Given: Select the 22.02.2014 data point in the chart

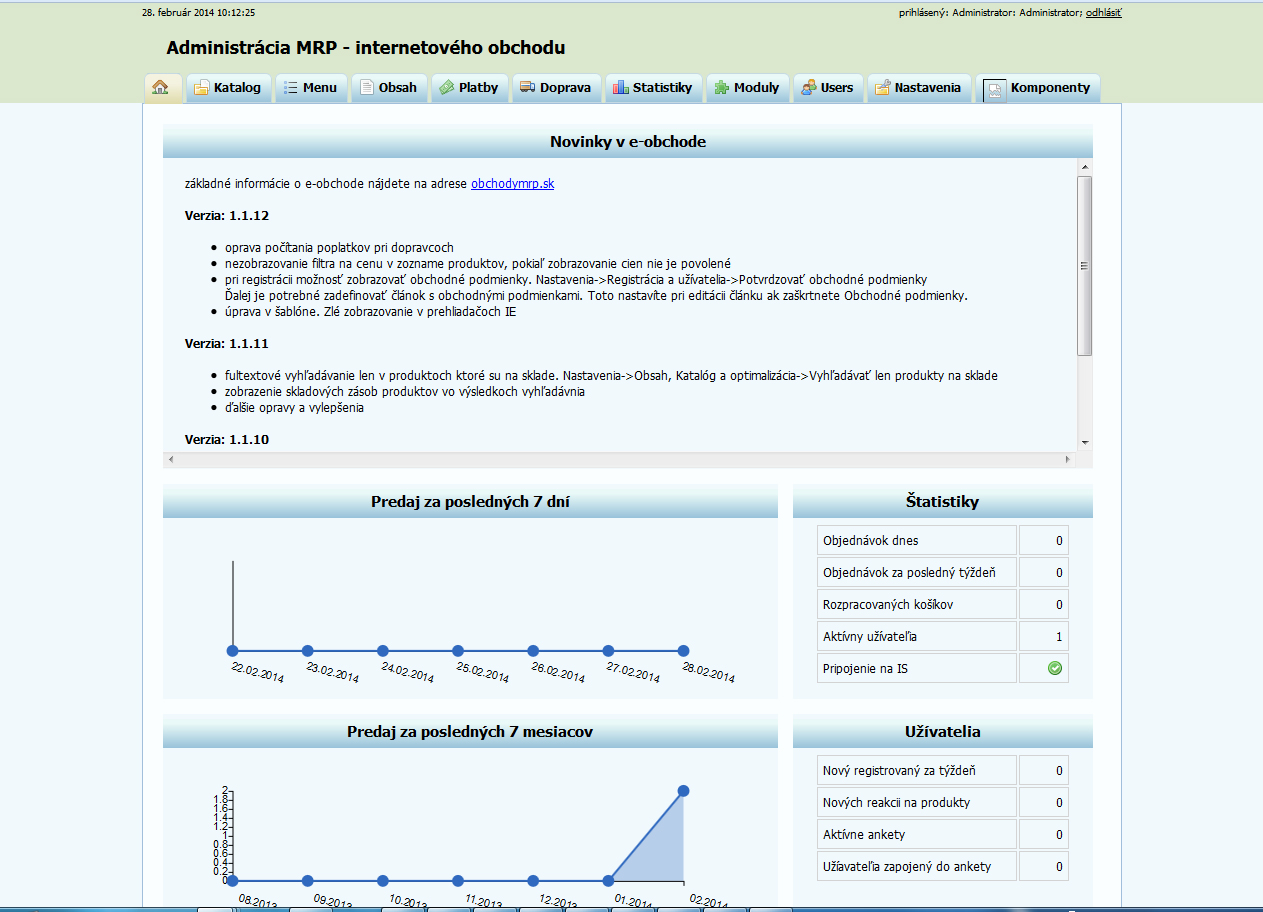Looking at the screenshot, I should pyautogui.click(x=233, y=651).
